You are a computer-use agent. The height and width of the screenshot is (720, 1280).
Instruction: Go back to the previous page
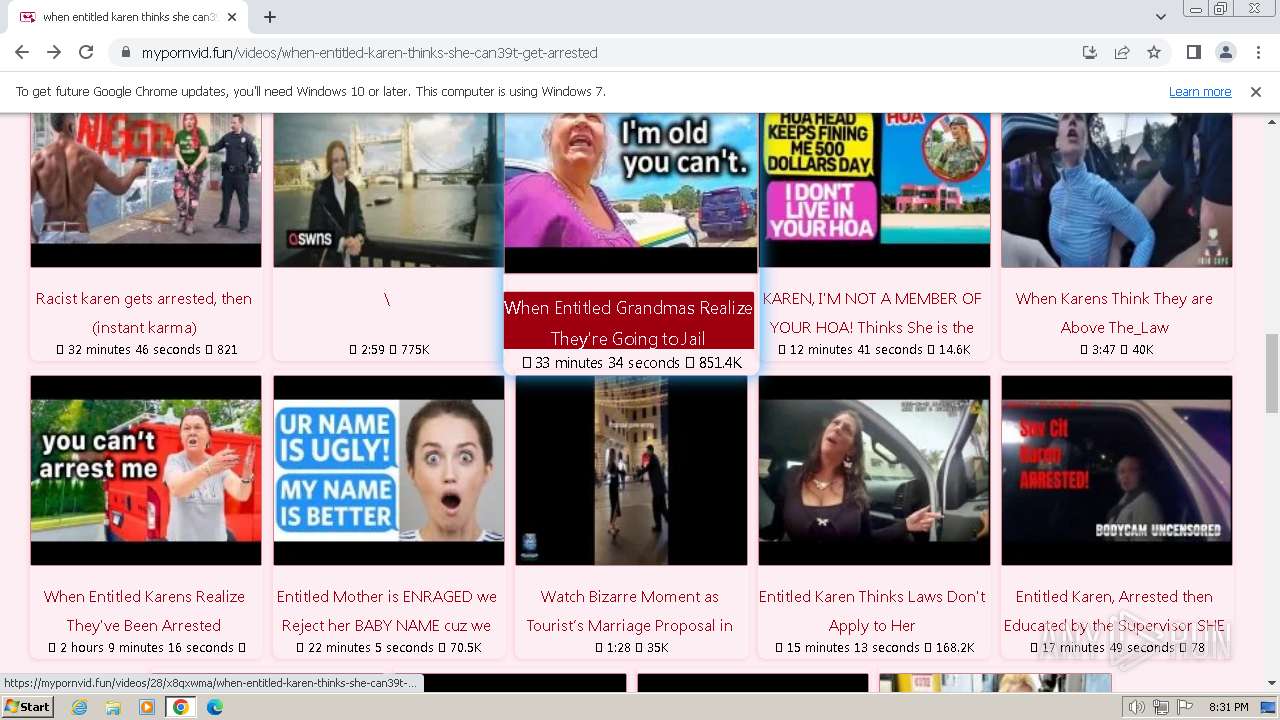point(22,52)
